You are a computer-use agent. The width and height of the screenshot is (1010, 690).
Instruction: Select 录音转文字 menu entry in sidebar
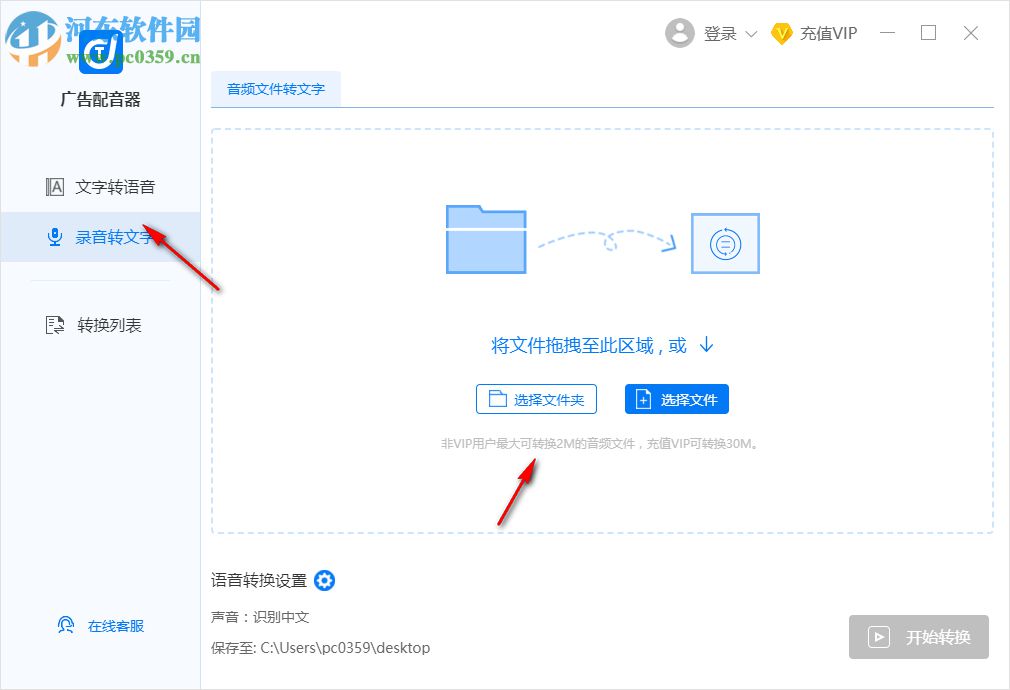104,237
